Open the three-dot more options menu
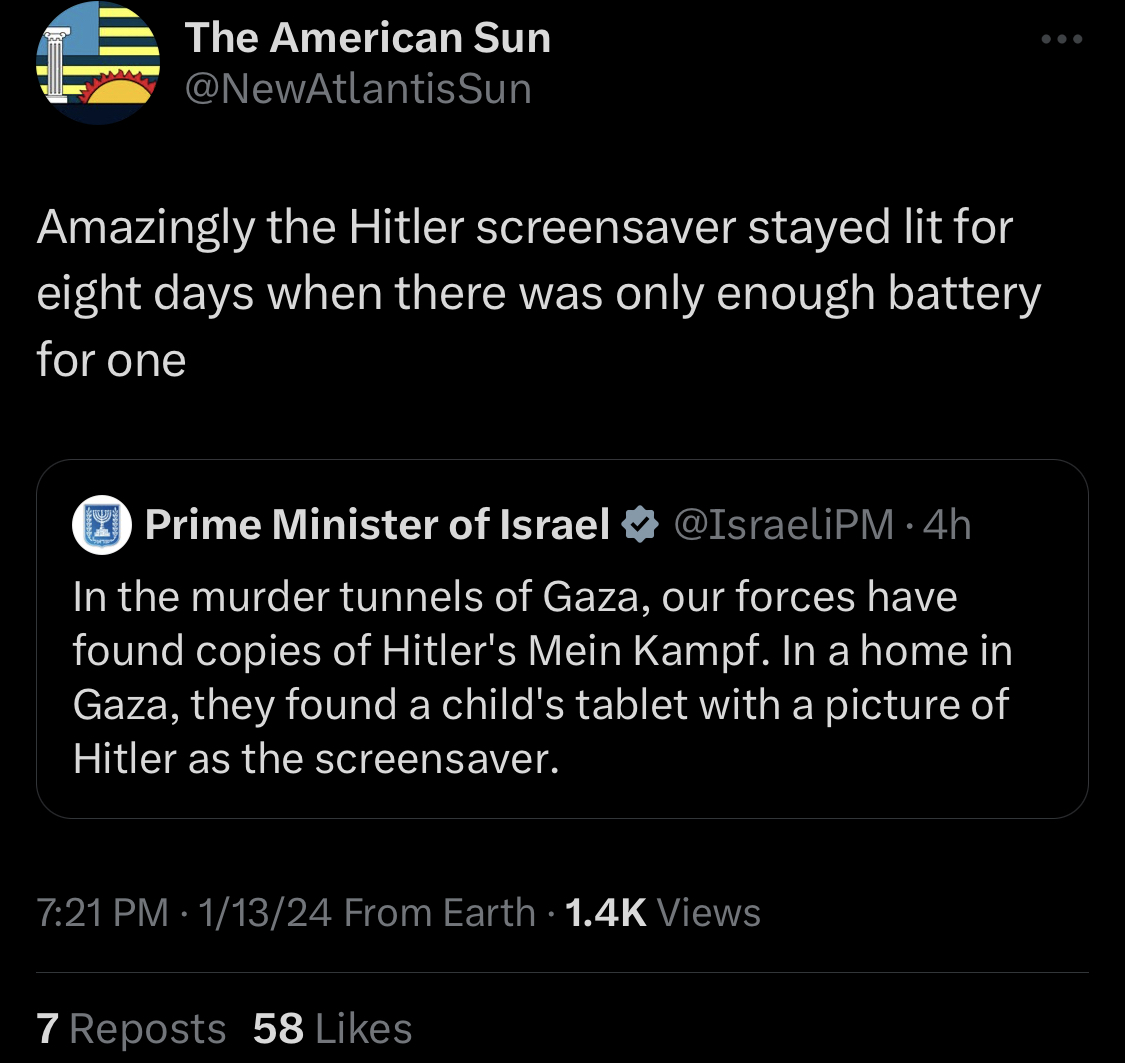This screenshot has height=1063, width=1125. click(x=1062, y=39)
